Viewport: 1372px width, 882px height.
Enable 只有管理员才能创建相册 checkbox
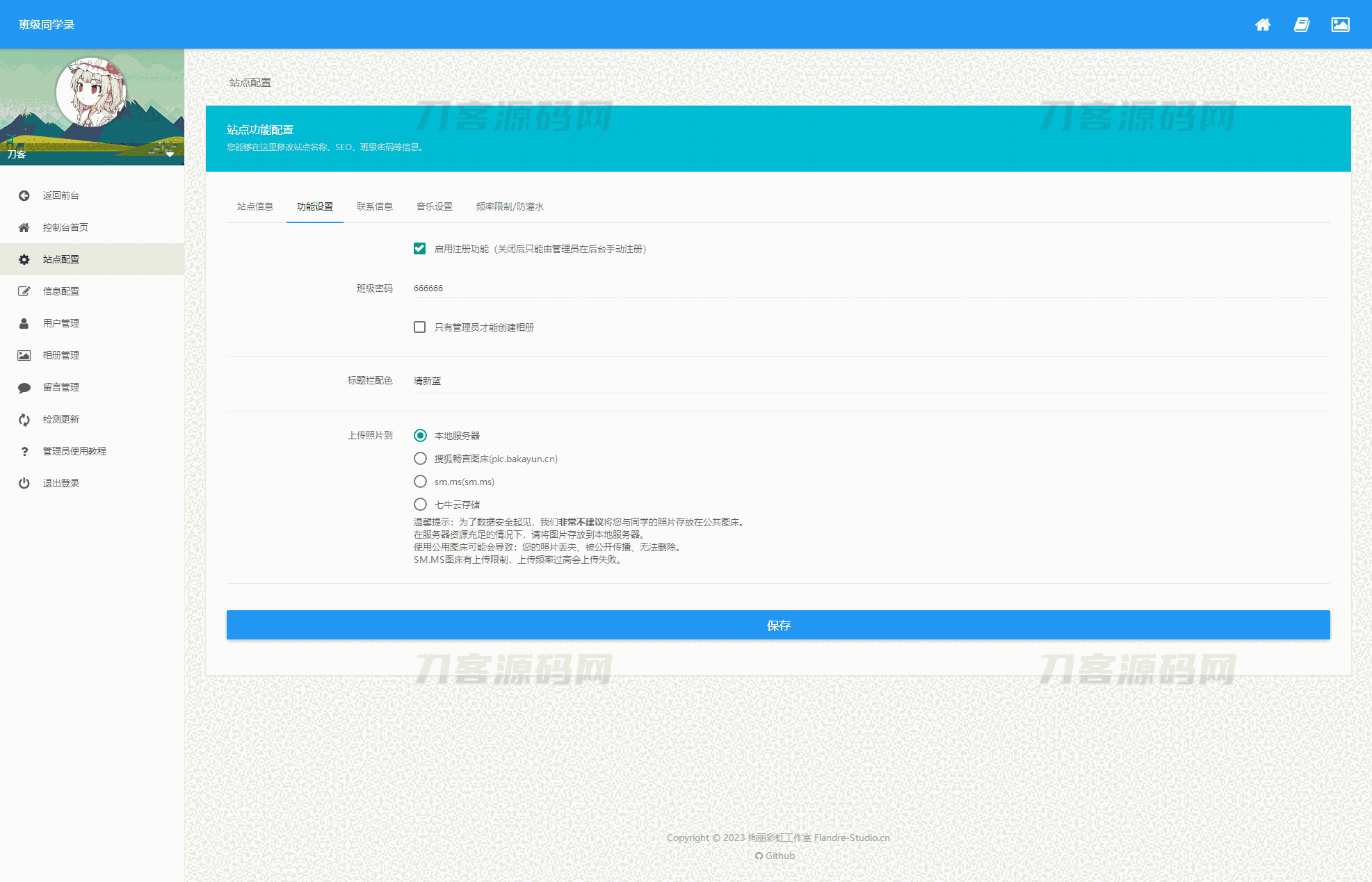(x=419, y=327)
